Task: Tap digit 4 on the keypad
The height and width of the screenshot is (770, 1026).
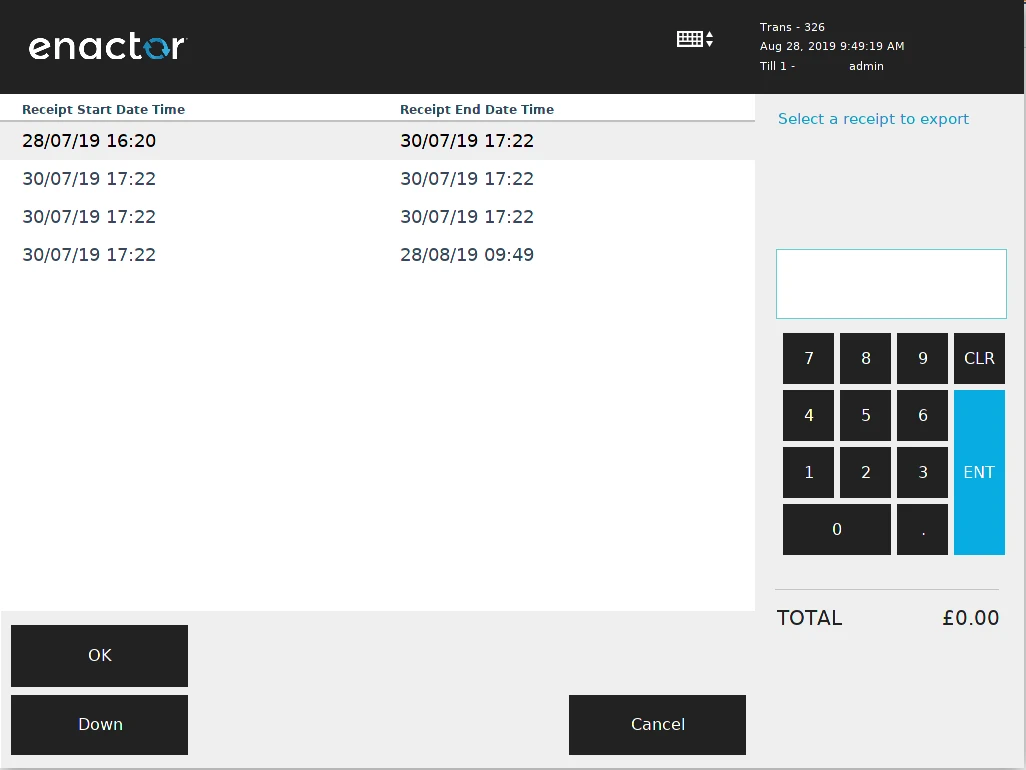Action: coord(808,415)
